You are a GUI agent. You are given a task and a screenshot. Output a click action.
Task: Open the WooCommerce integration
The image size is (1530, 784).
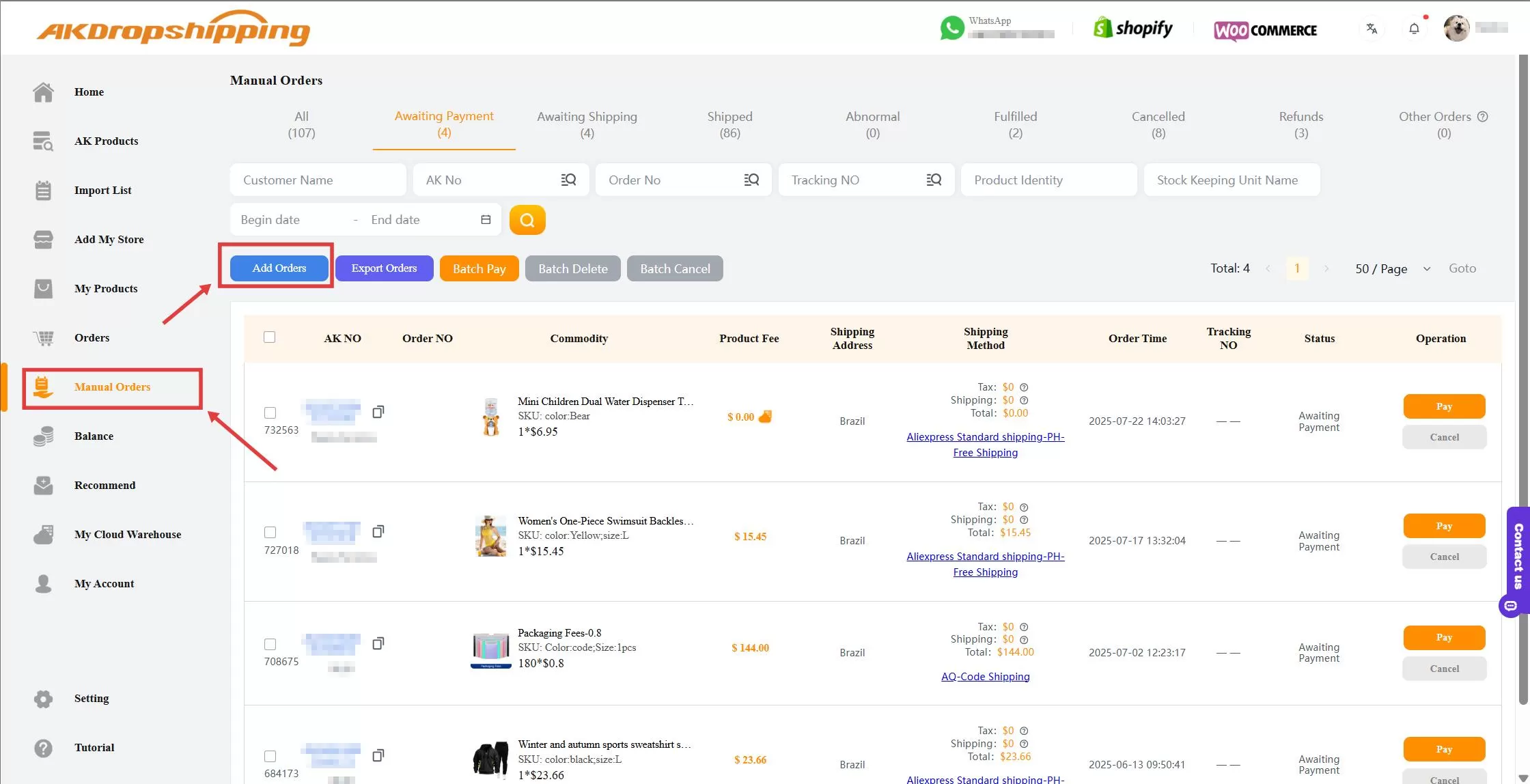[x=1265, y=30]
